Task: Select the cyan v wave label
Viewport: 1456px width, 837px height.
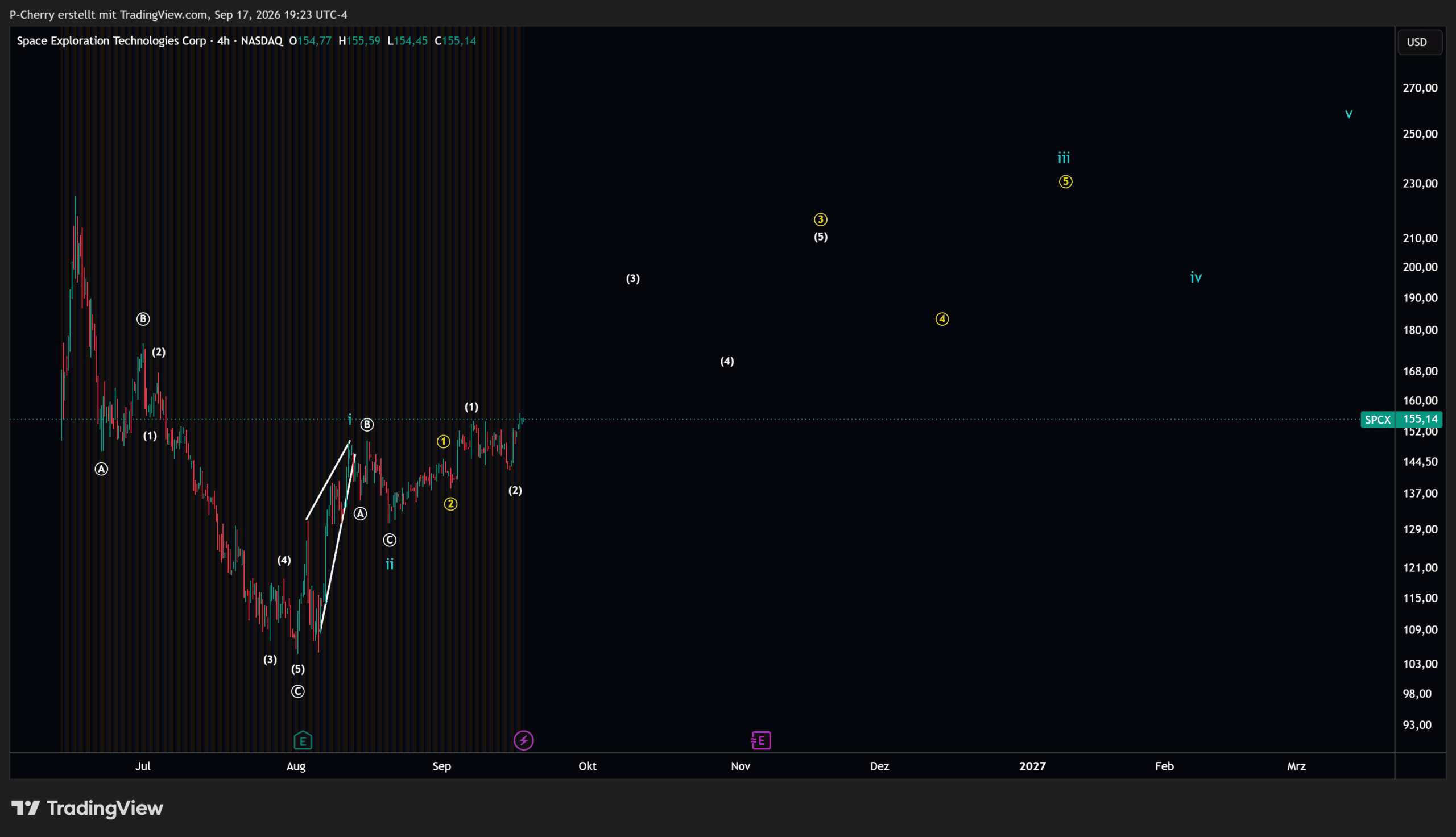Action: click(x=1349, y=114)
